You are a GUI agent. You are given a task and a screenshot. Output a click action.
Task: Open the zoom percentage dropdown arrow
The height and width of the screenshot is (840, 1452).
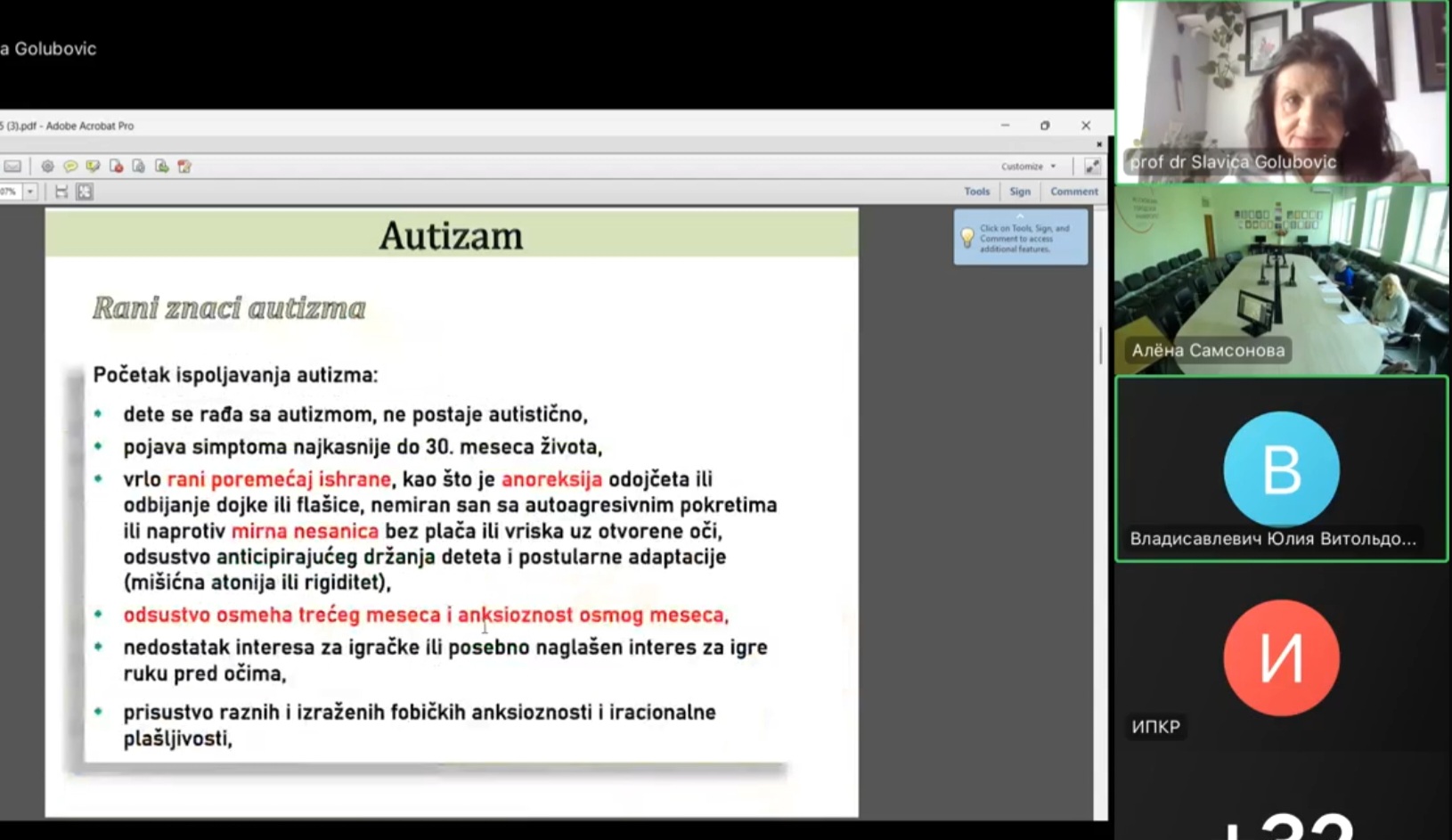30,192
